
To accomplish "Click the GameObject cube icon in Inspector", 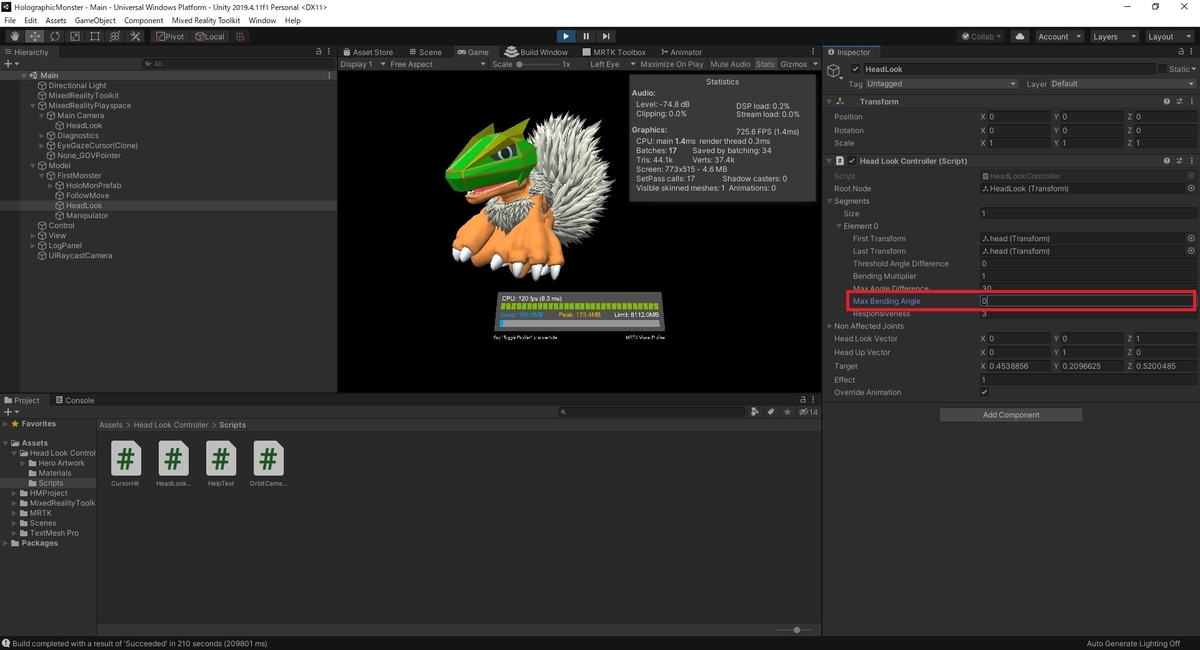I will point(835,72).
